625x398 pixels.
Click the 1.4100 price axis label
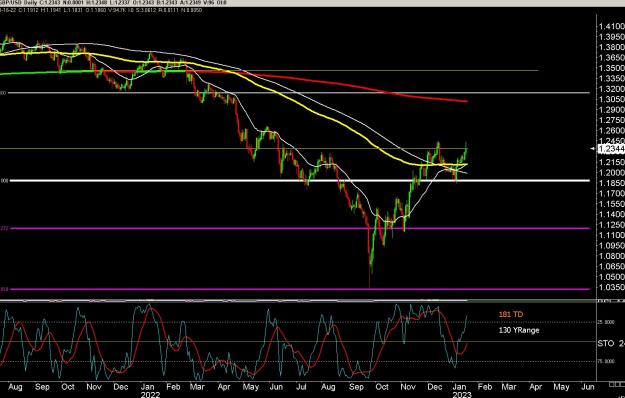point(611,27)
